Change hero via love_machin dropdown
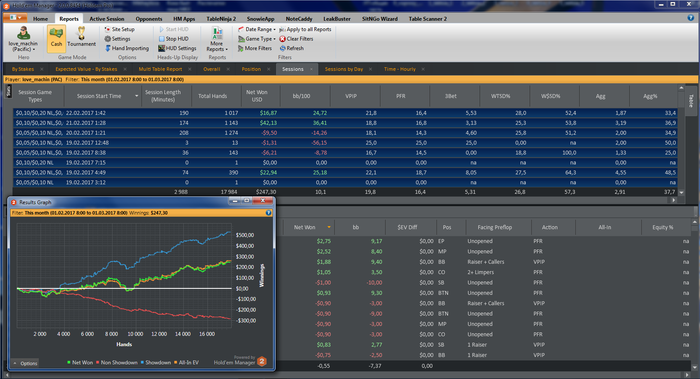 [23, 46]
